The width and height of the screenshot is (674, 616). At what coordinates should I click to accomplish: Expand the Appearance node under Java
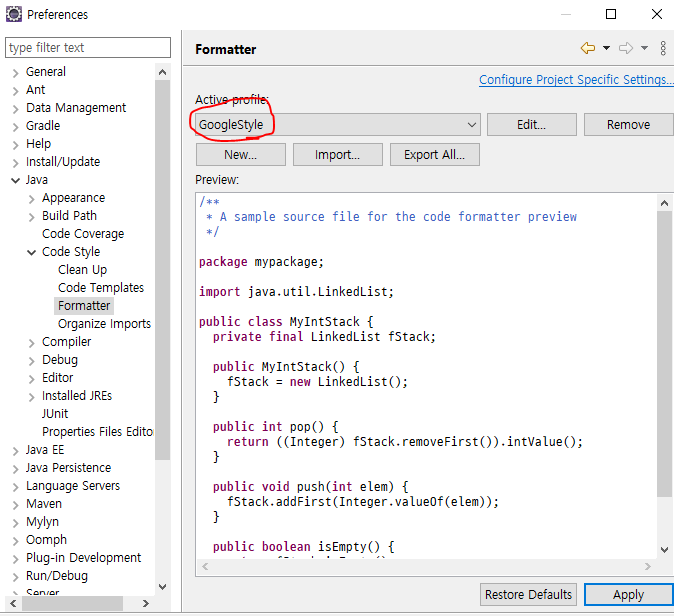click(31, 199)
